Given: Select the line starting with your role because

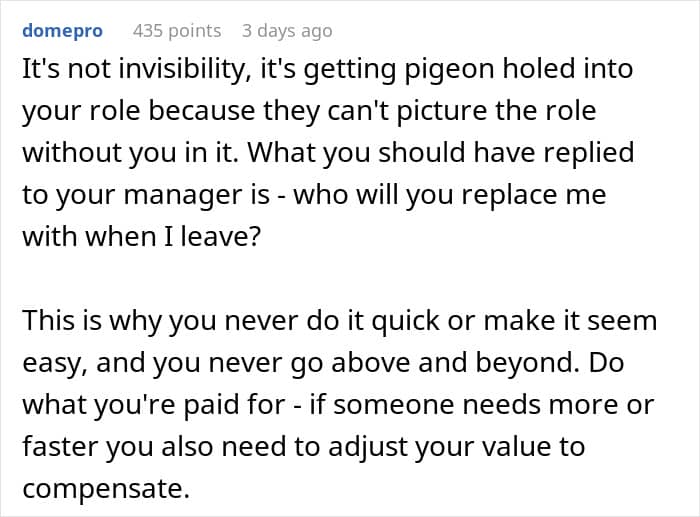Looking at the screenshot, I should [309, 111].
